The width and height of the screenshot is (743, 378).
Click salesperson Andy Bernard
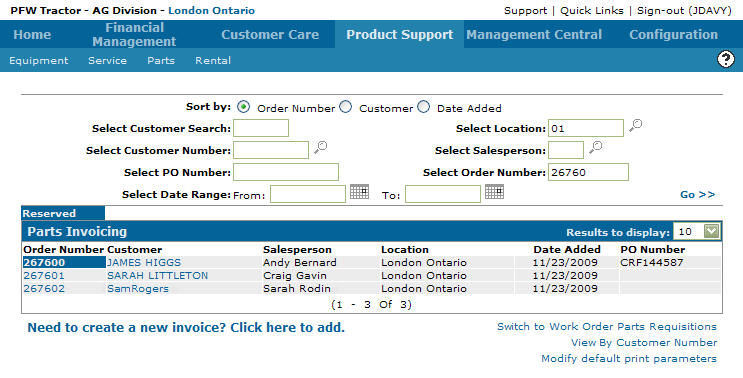pos(300,262)
